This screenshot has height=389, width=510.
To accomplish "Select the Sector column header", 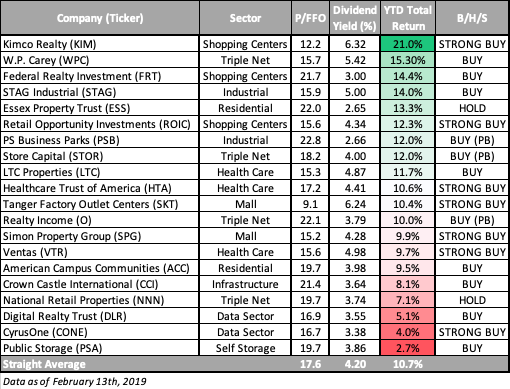I will 245,18.
